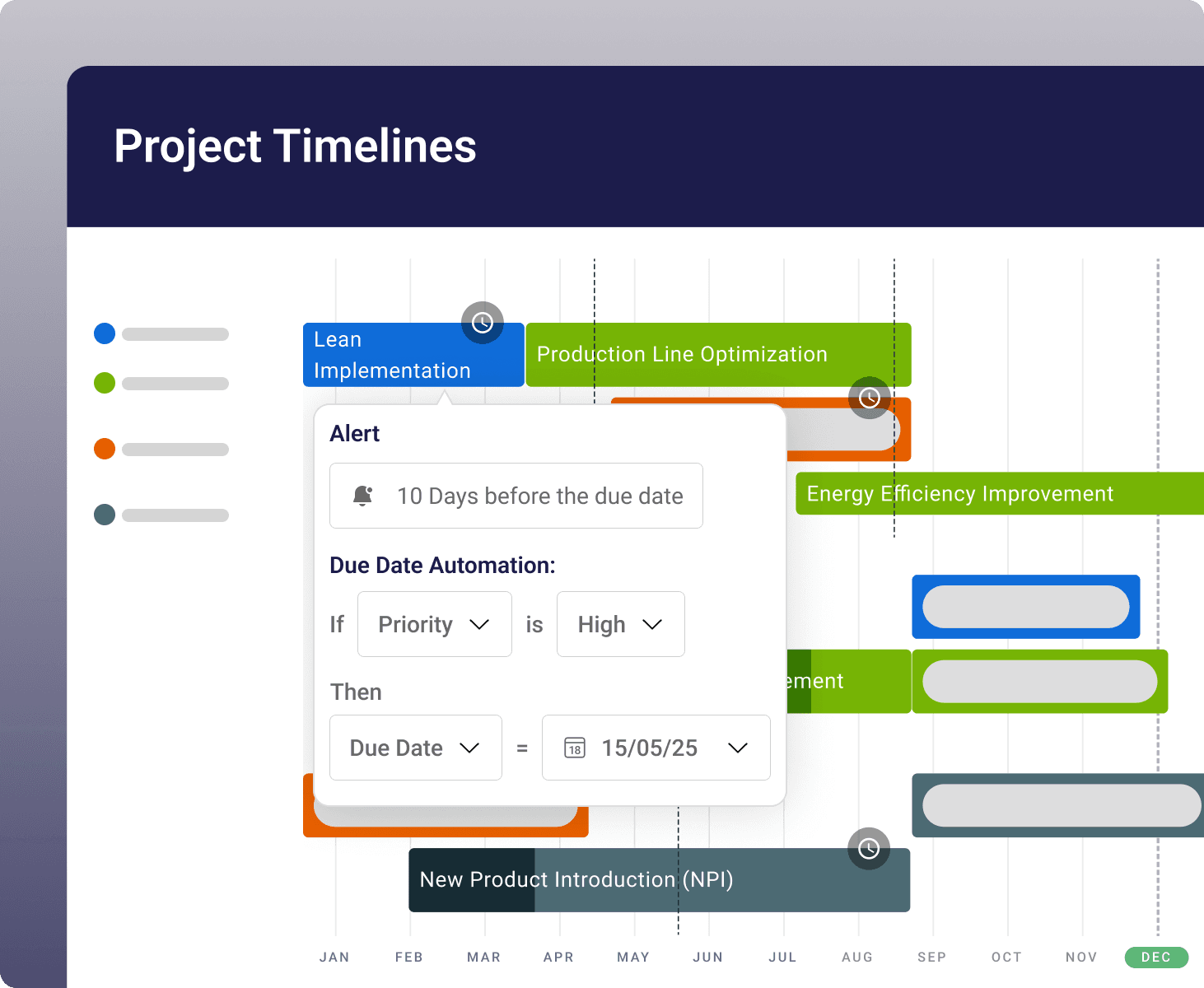The height and width of the screenshot is (988, 1204).
Task: Expand the 15/05/25 date picker chevron
Action: [738, 748]
